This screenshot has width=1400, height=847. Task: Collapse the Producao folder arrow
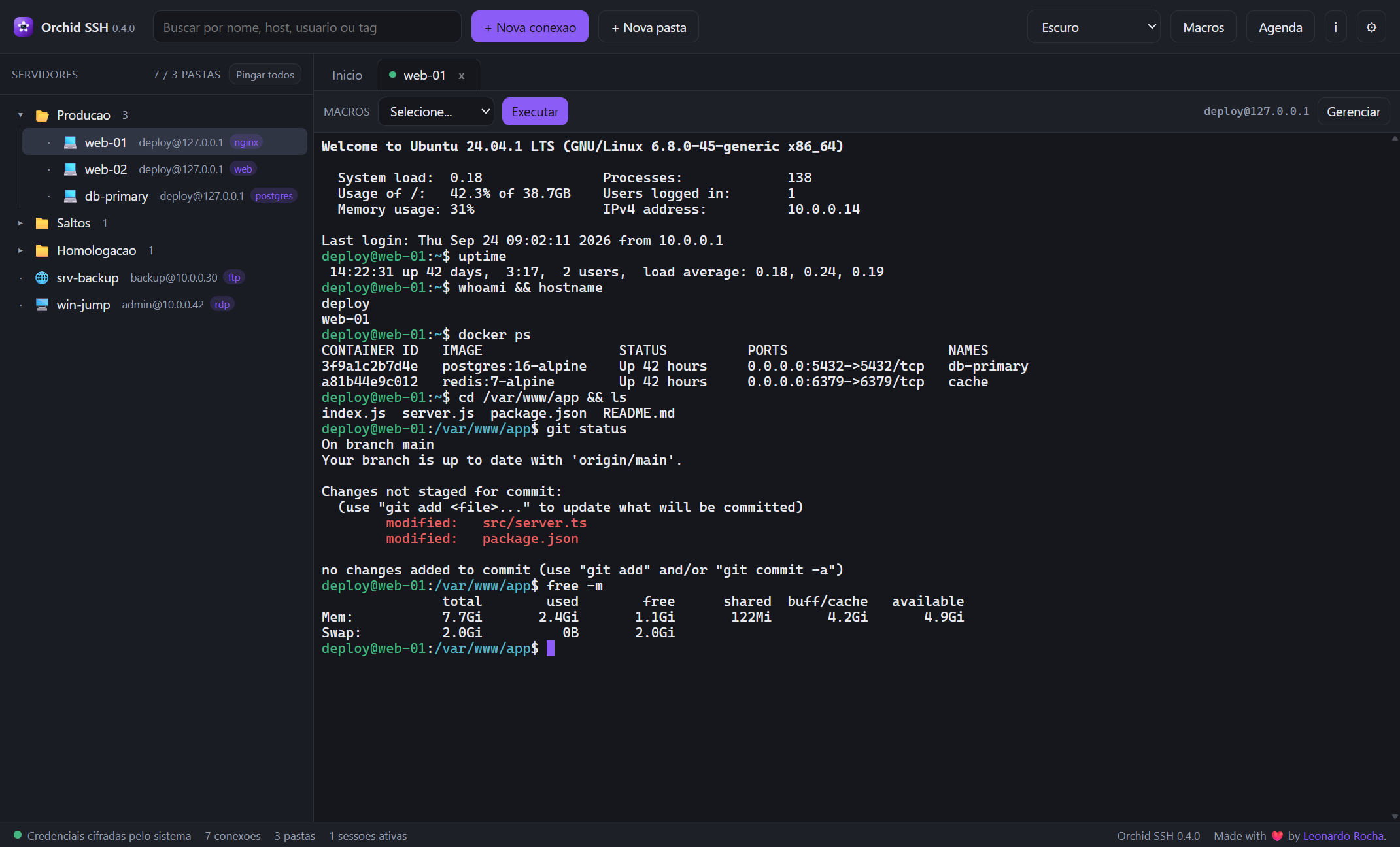click(20, 115)
